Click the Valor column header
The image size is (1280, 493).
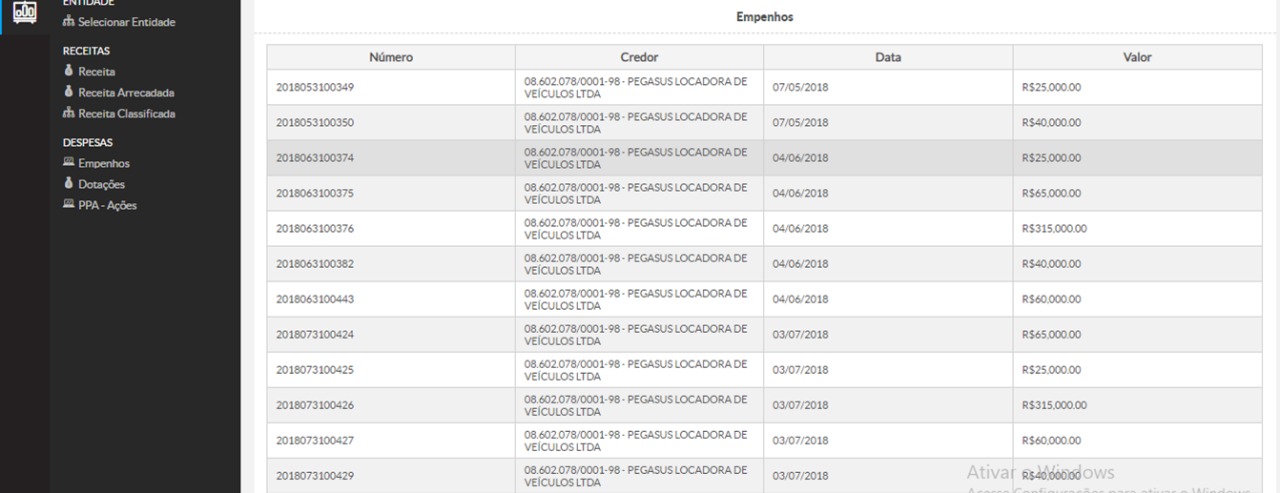pos(1138,58)
